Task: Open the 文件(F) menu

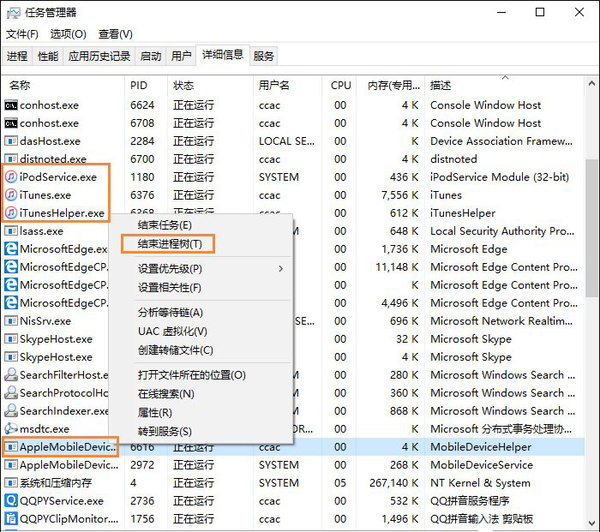Action: pyautogui.click(x=22, y=34)
